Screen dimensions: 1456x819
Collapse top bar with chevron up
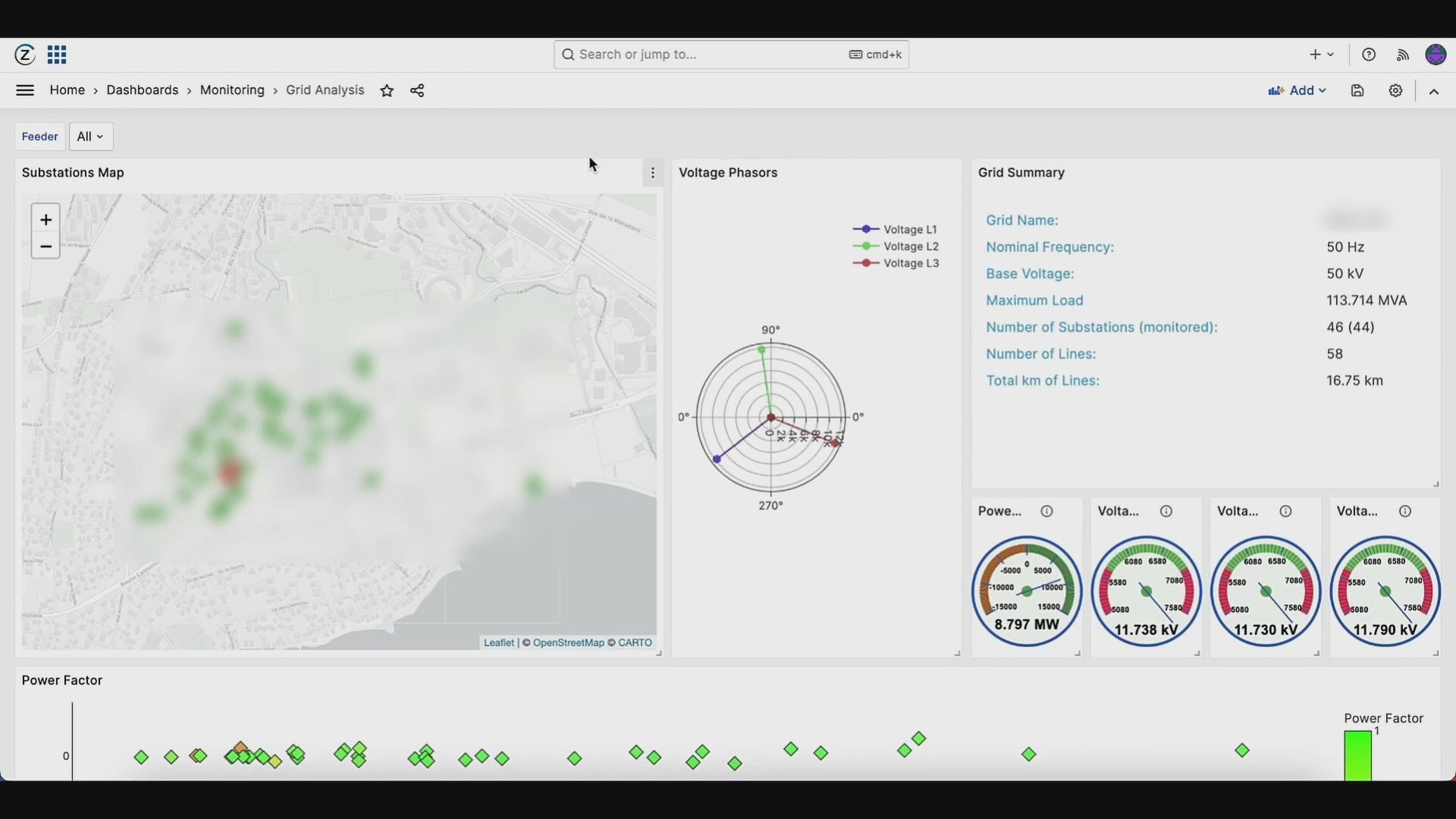(1434, 92)
